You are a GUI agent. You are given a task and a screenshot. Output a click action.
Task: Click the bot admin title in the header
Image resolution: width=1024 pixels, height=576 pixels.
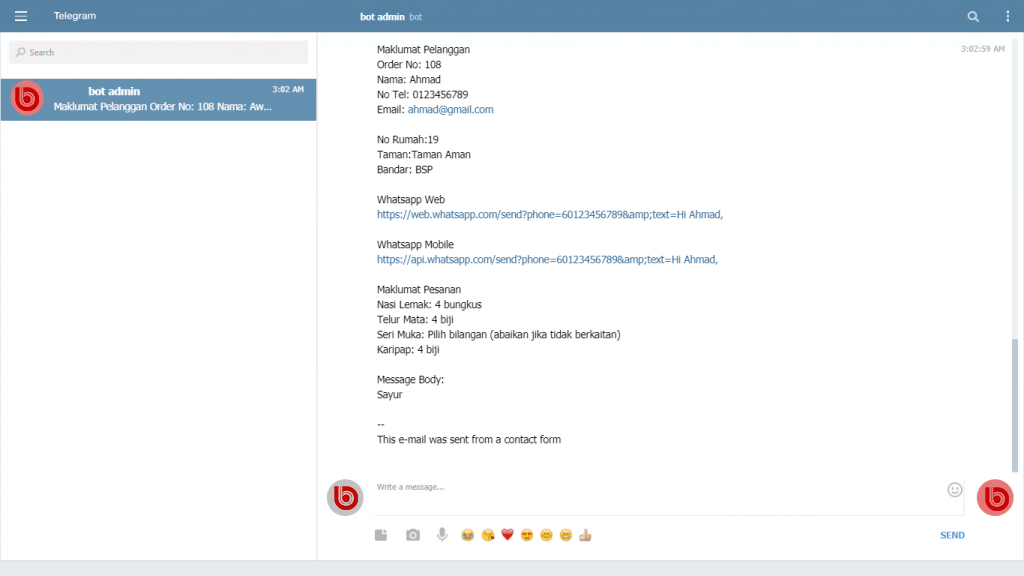pos(382,17)
